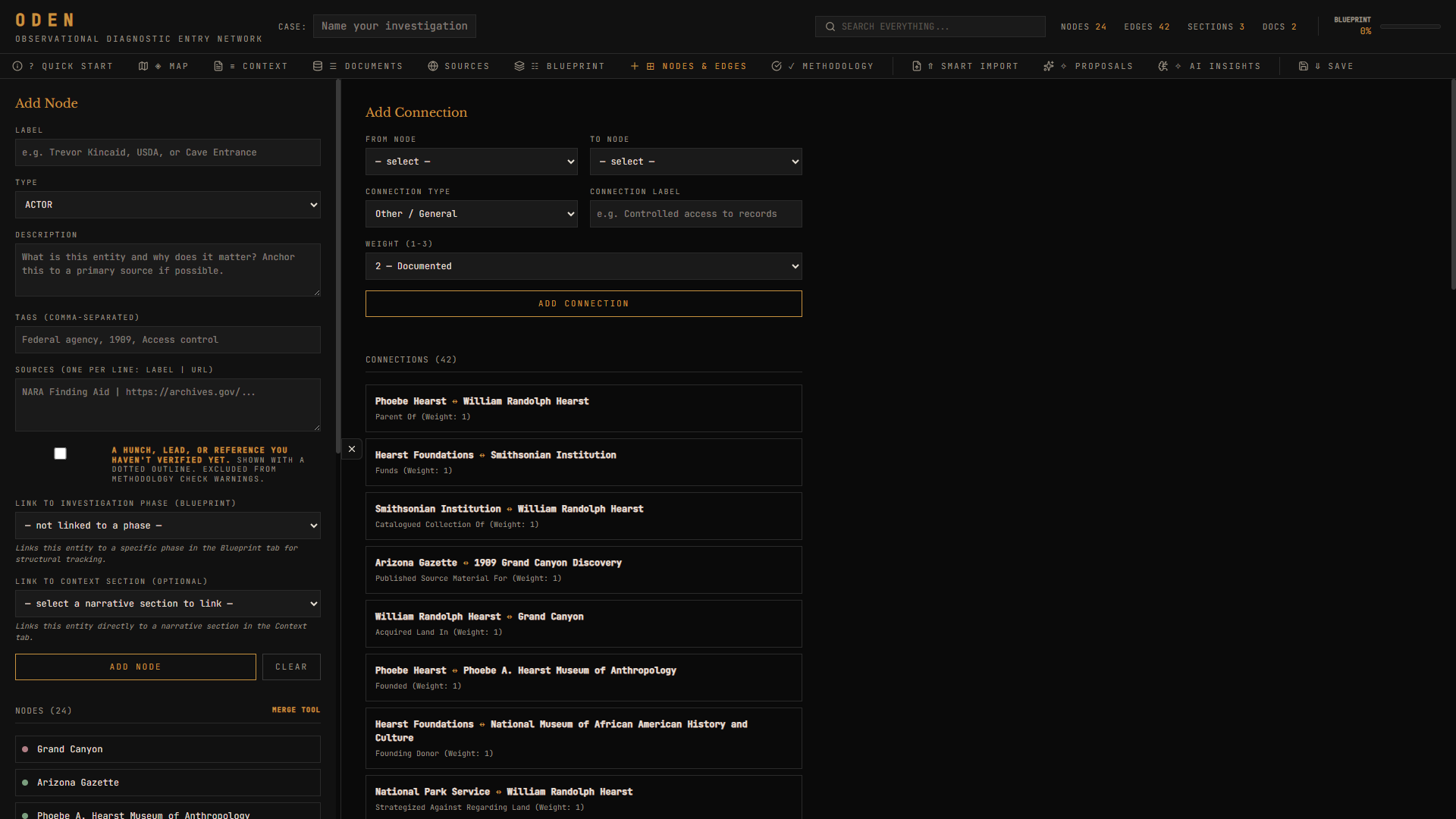Click the ADD CONNECTION button
Viewport: 1456px width, 819px height.
point(583,303)
